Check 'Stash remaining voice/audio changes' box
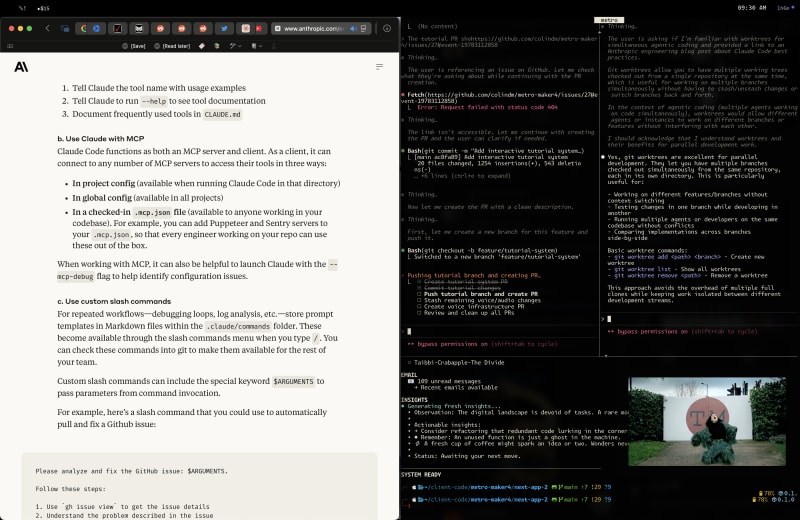Image resolution: width=800 pixels, height=520 pixels. [419, 300]
